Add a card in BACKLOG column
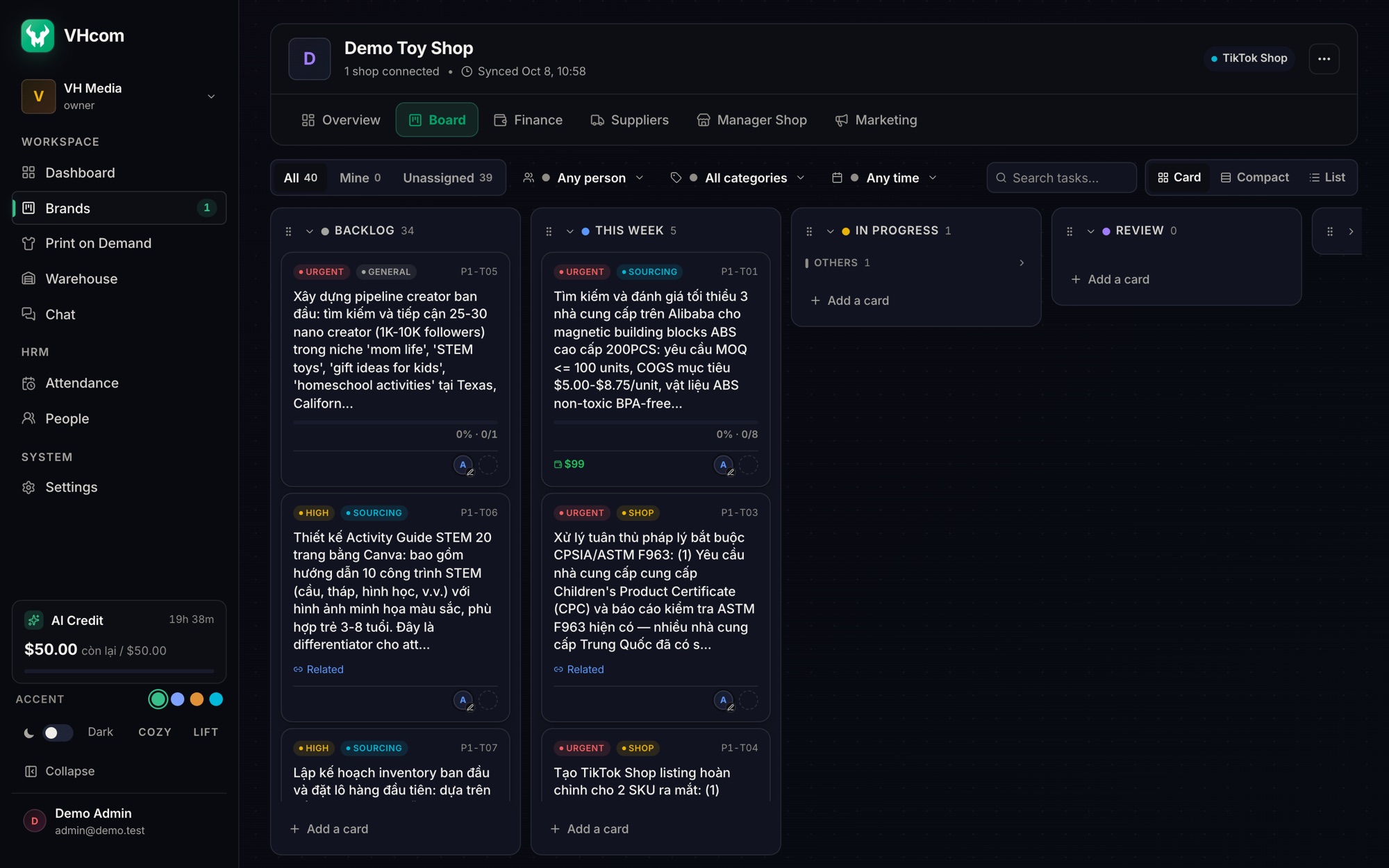The image size is (1389, 868). tap(328, 829)
